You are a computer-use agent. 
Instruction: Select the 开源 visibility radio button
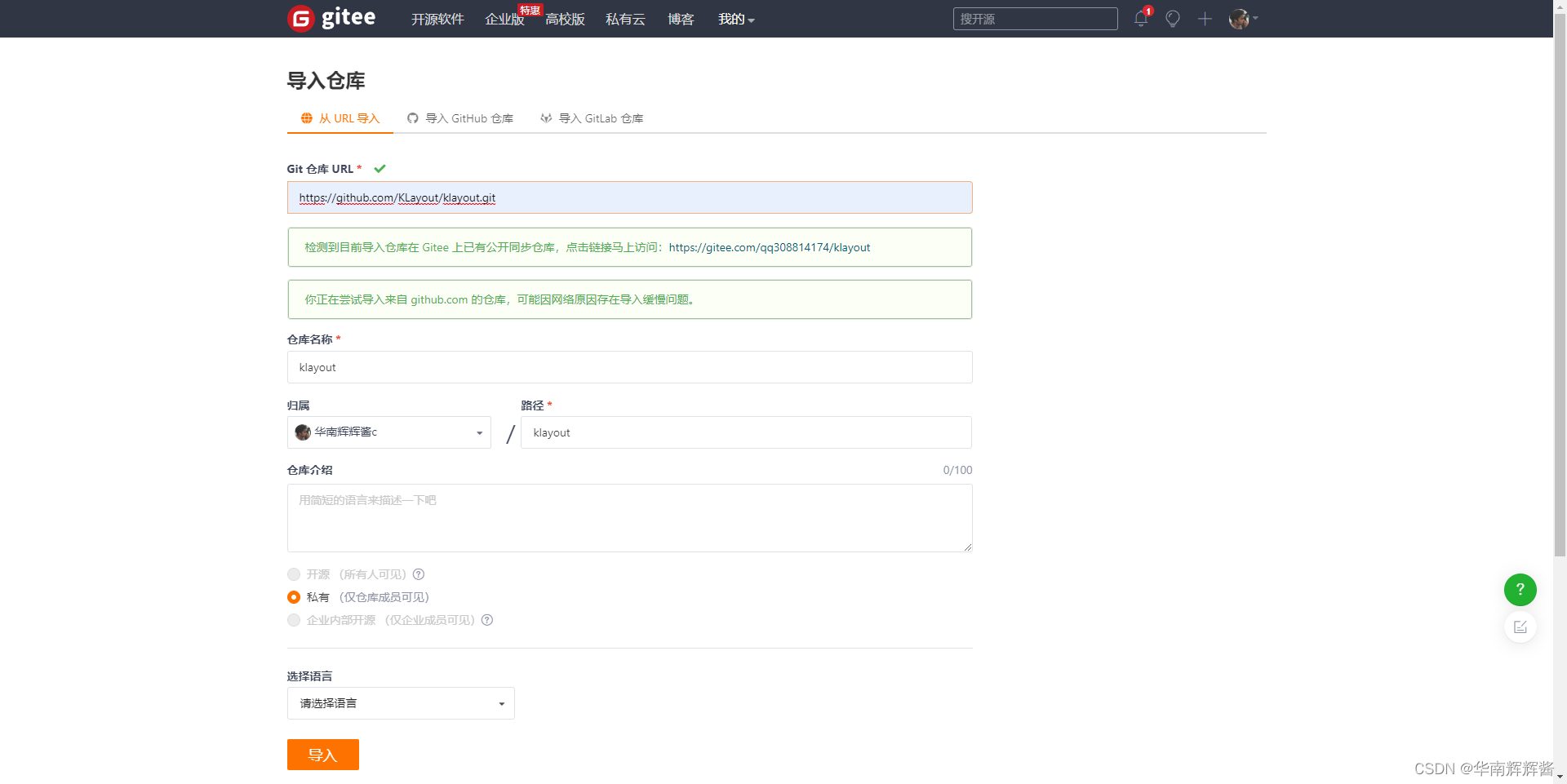coord(294,574)
